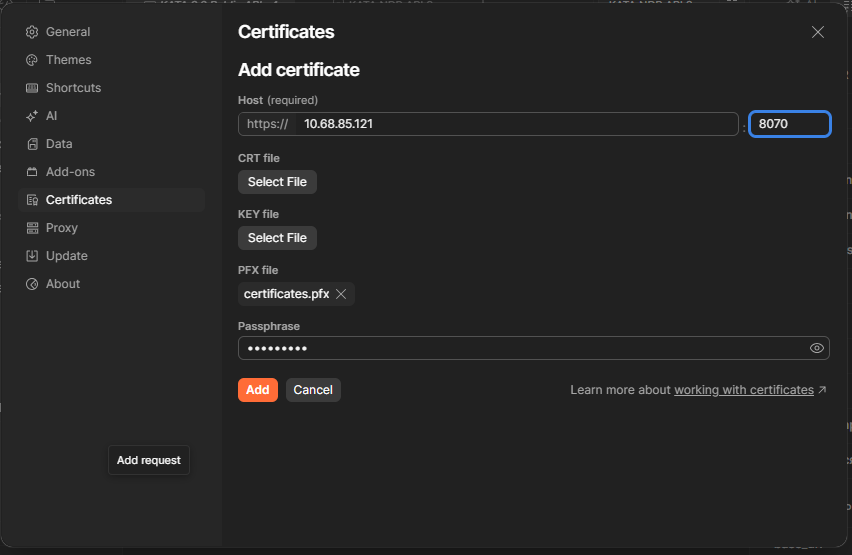The image size is (852, 555).
Task: Click the Data storage icon
Action: tap(32, 144)
